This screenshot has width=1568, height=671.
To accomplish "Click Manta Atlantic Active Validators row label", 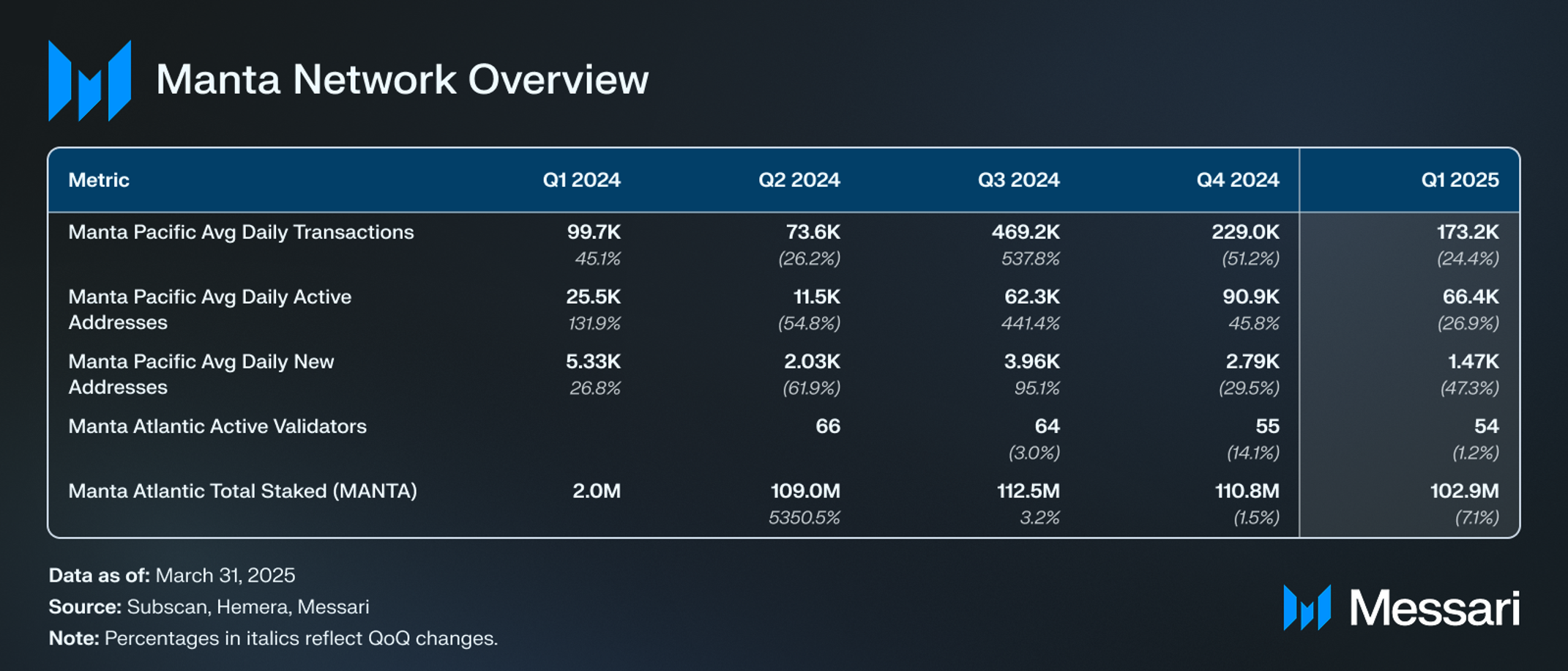I will (217, 426).
